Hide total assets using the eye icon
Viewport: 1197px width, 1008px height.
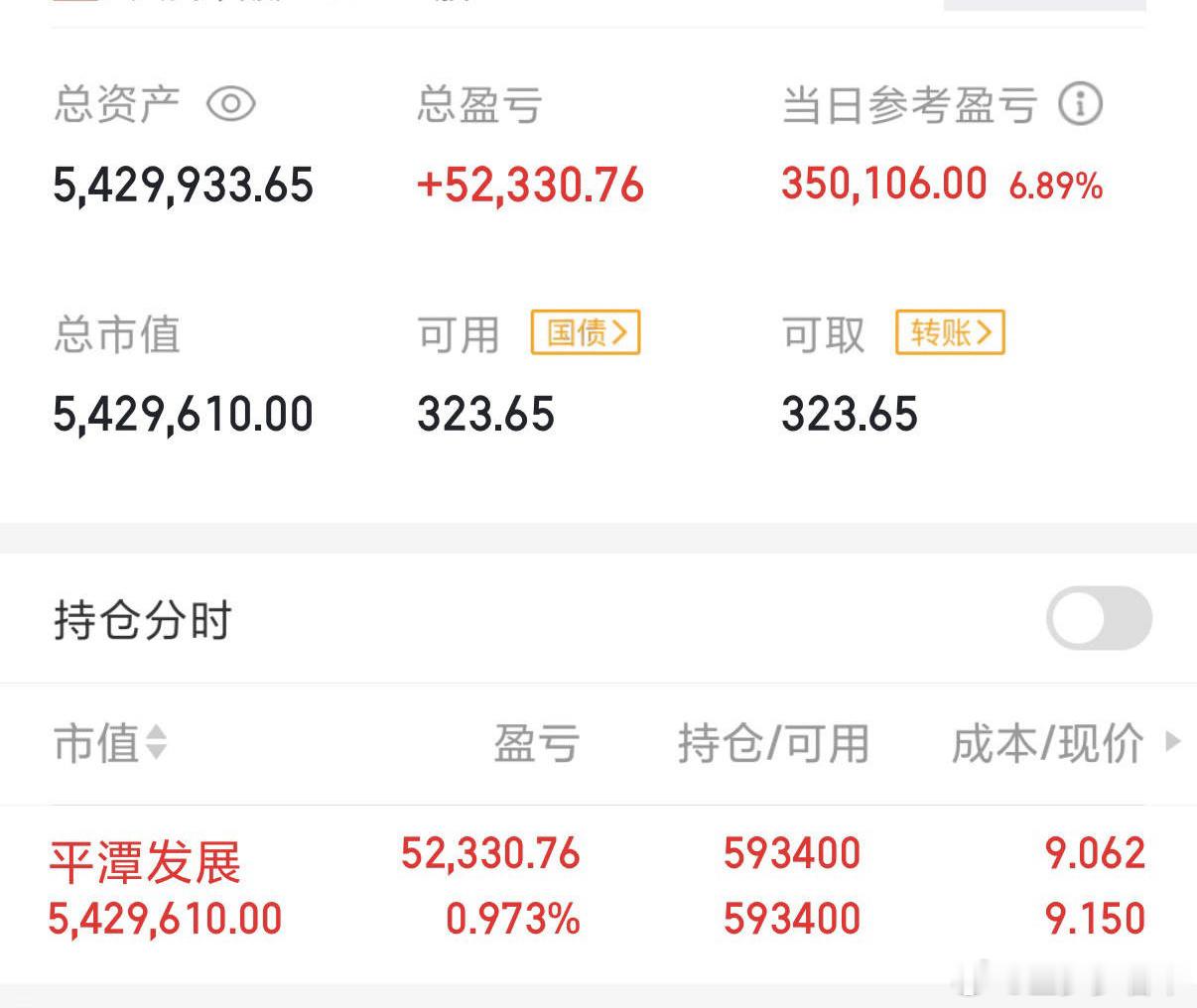click(232, 101)
